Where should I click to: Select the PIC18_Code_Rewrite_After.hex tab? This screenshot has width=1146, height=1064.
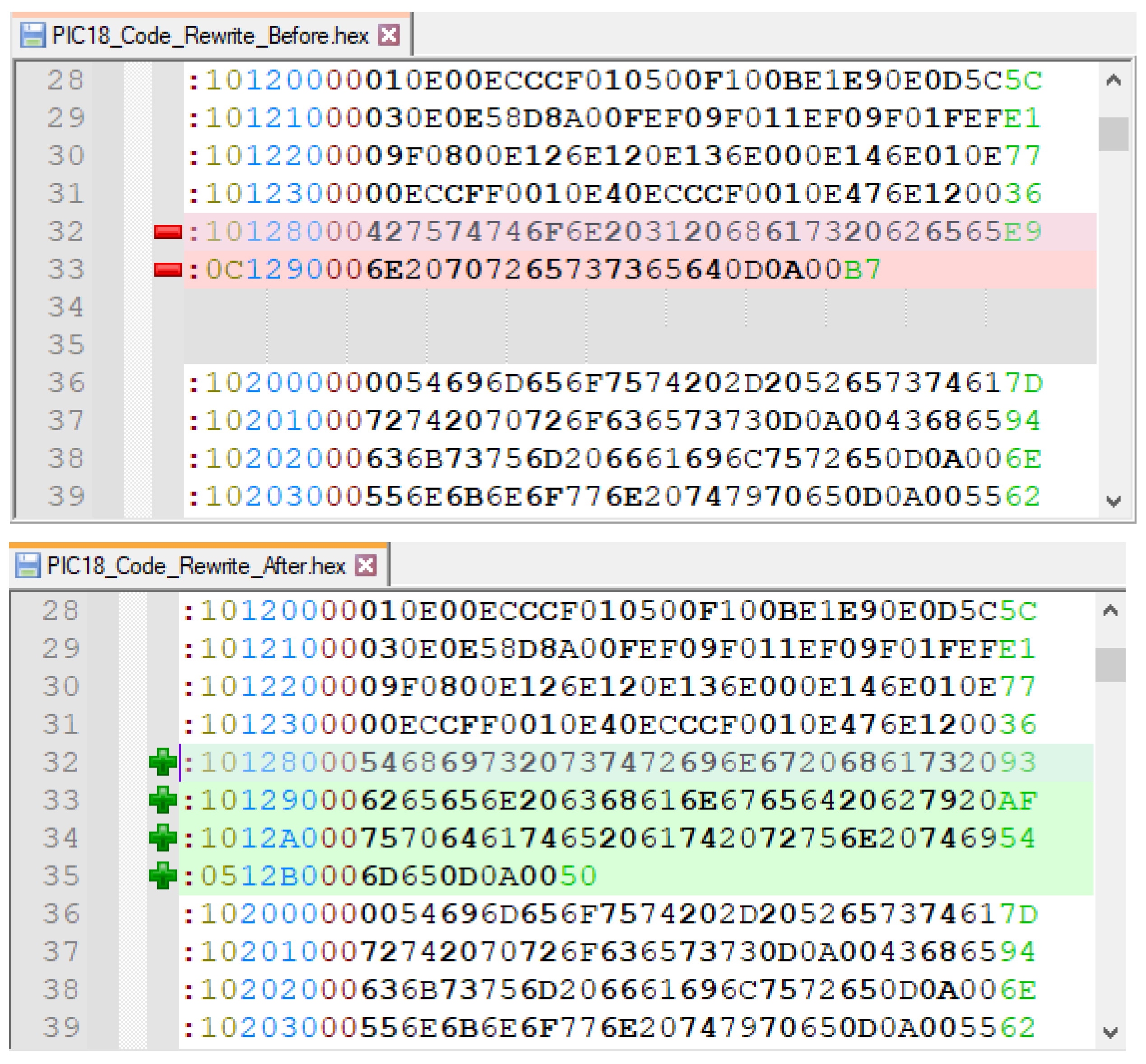196,566
